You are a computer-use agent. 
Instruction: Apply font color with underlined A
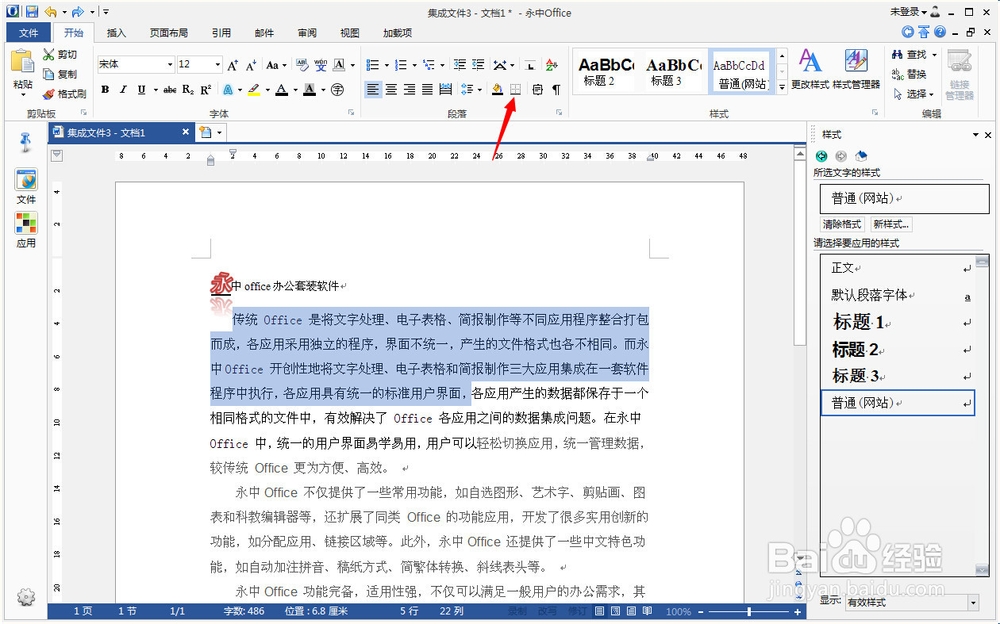point(281,89)
